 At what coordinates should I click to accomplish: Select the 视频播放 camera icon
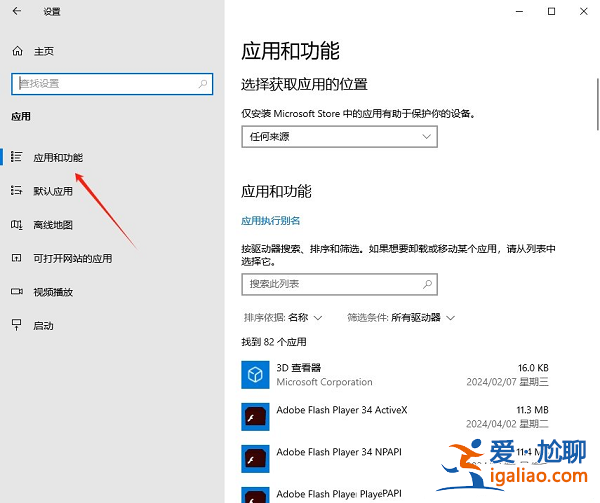tap(16, 292)
